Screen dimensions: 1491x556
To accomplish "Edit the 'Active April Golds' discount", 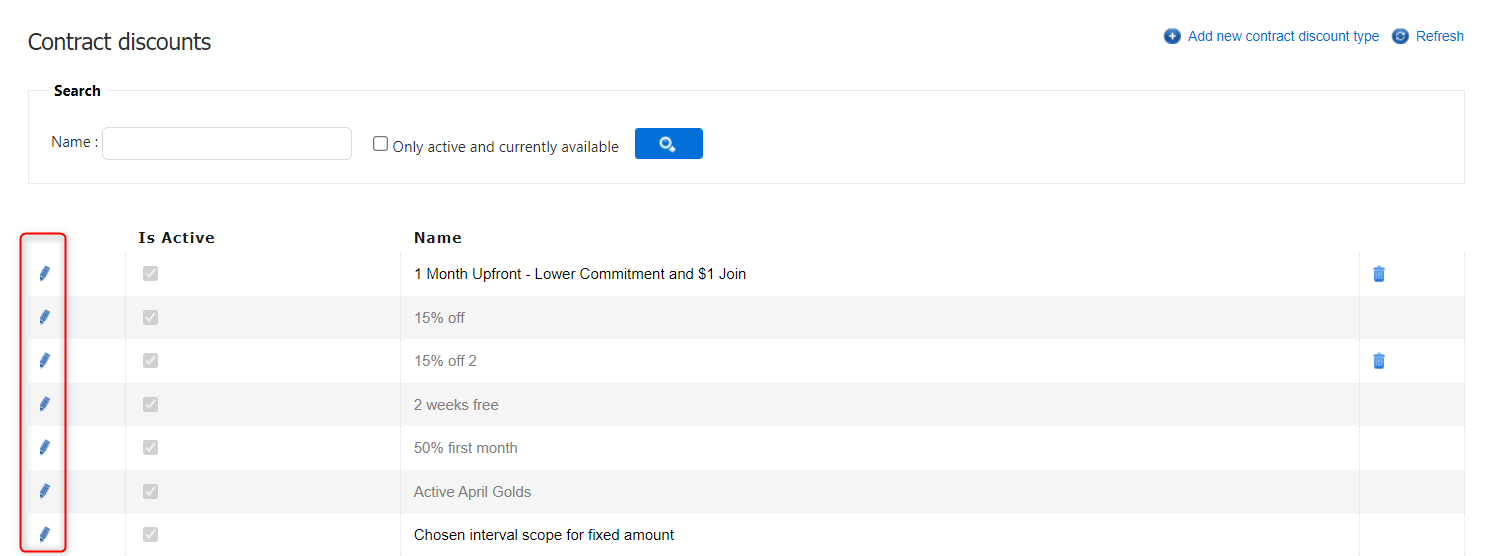I will [x=44, y=491].
